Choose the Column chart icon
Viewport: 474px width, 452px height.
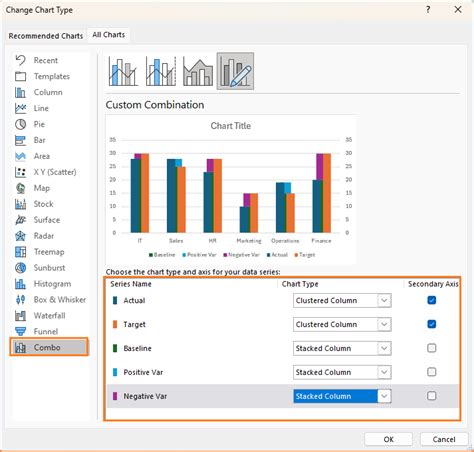point(20,92)
